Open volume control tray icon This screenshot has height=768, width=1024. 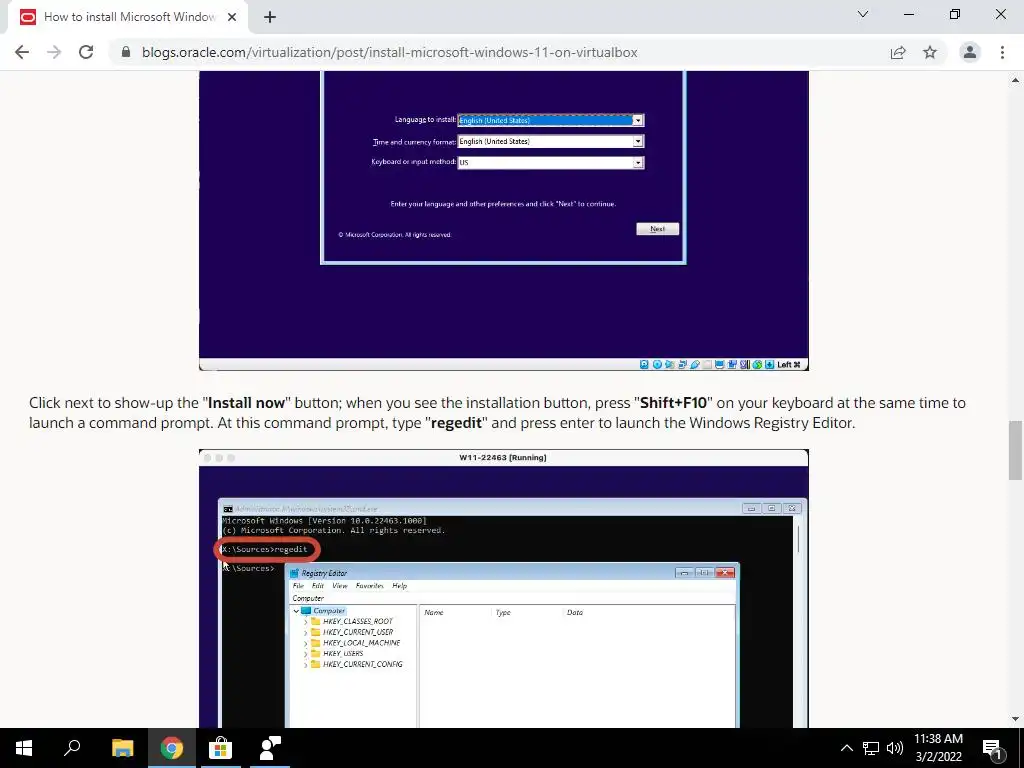pos(895,748)
